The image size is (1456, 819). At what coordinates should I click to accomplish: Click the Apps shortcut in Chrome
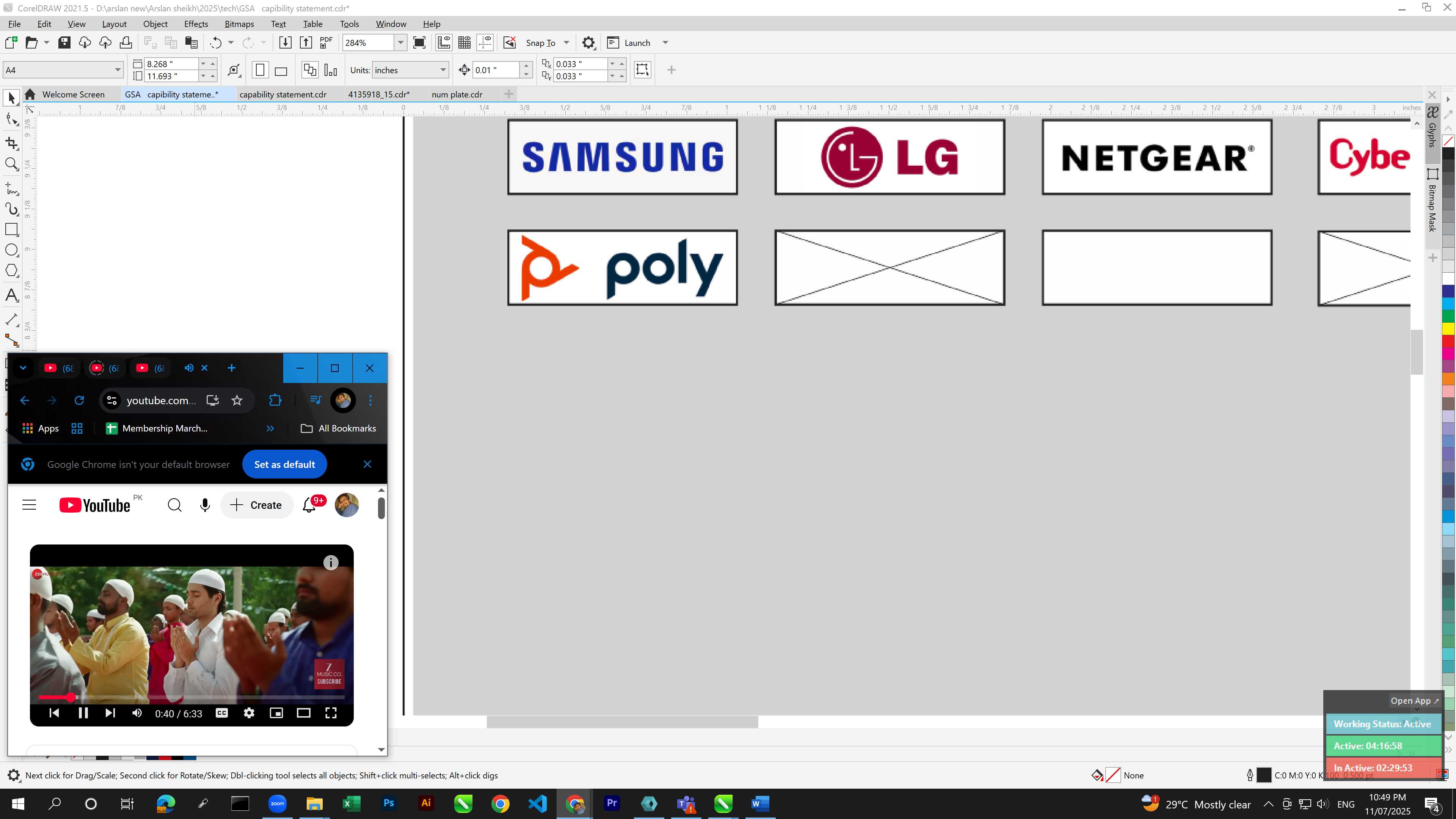(x=40, y=428)
